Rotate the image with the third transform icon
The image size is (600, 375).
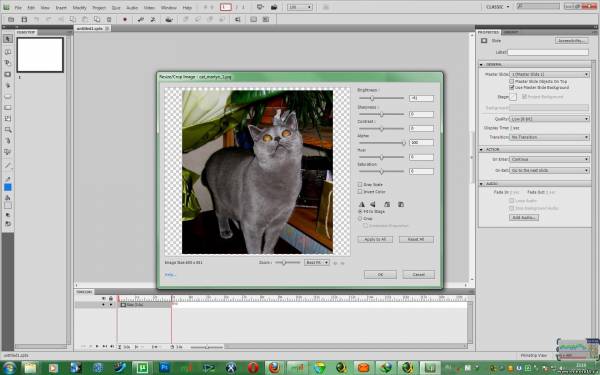tap(387, 204)
